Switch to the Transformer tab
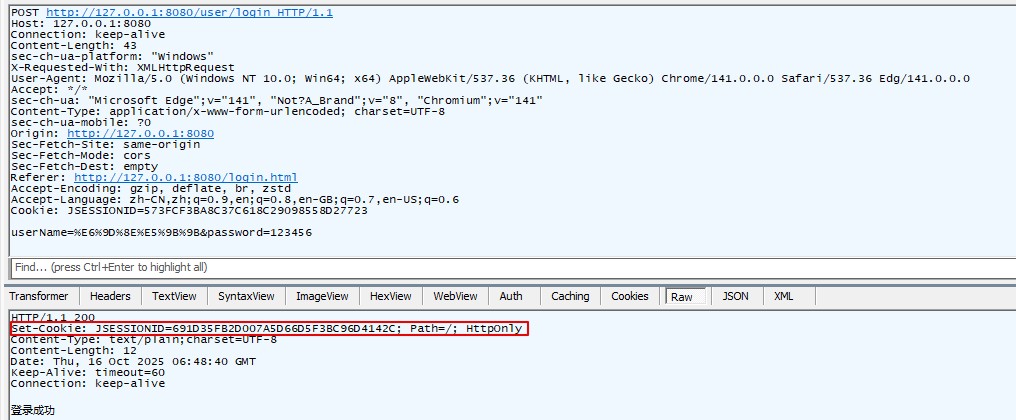Screen dimensions: 1016x420 pos(39,296)
